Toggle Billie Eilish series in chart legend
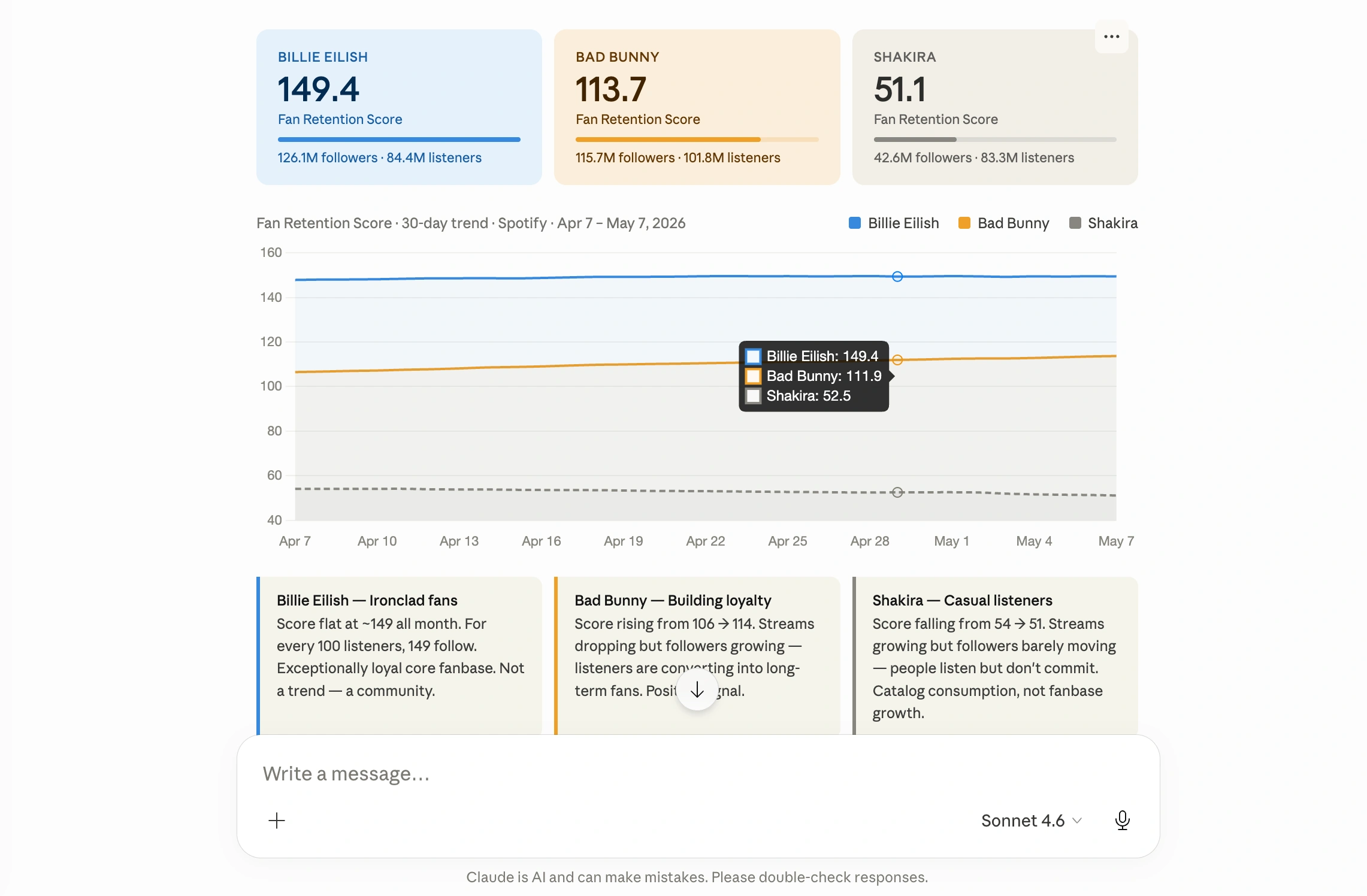Image resolution: width=1367 pixels, height=896 pixels. pyautogui.click(x=893, y=223)
